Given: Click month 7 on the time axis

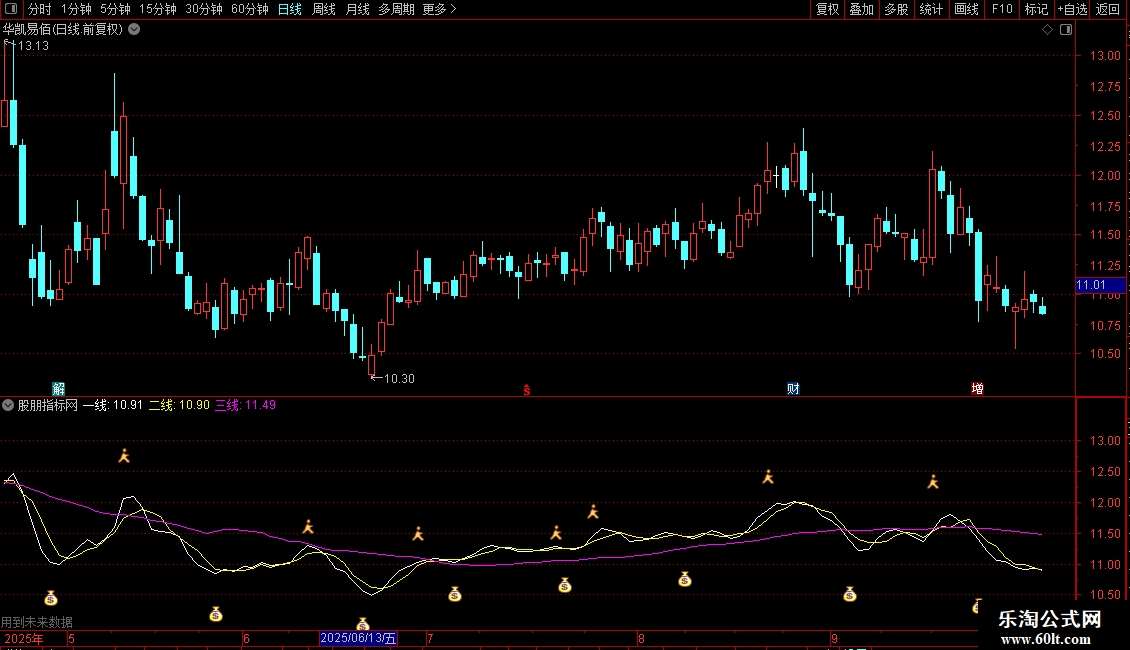Looking at the screenshot, I should pos(430,638).
